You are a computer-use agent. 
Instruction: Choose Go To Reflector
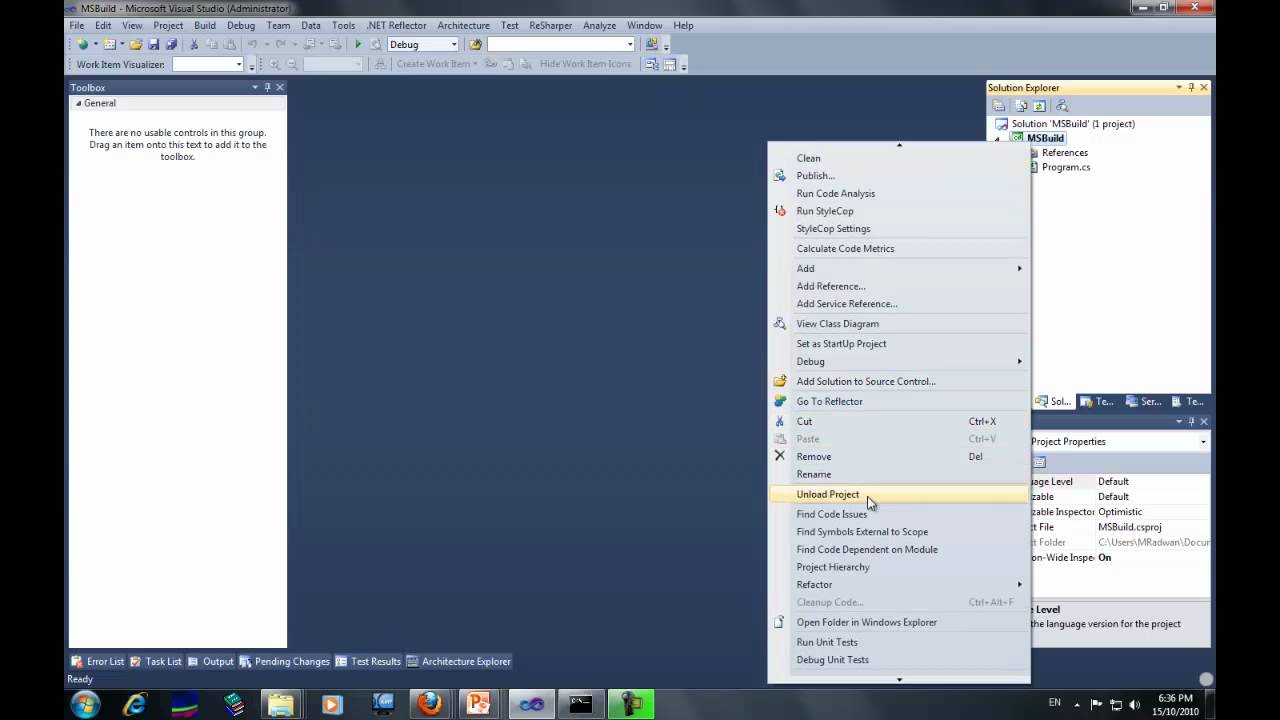click(x=898, y=401)
